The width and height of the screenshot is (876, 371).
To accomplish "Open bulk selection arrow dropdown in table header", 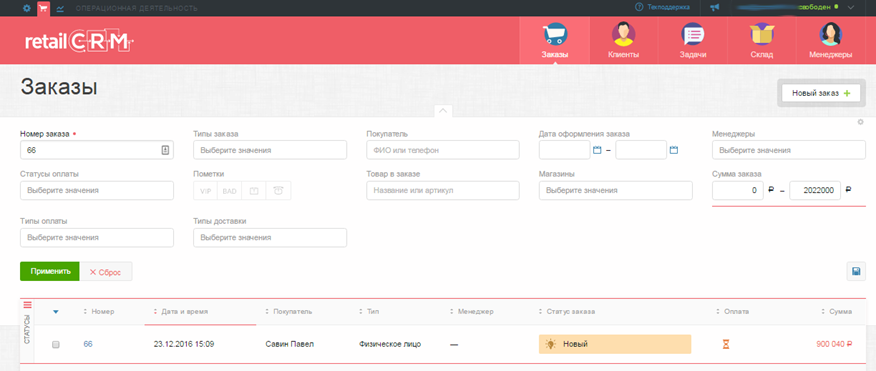I will coord(55,312).
